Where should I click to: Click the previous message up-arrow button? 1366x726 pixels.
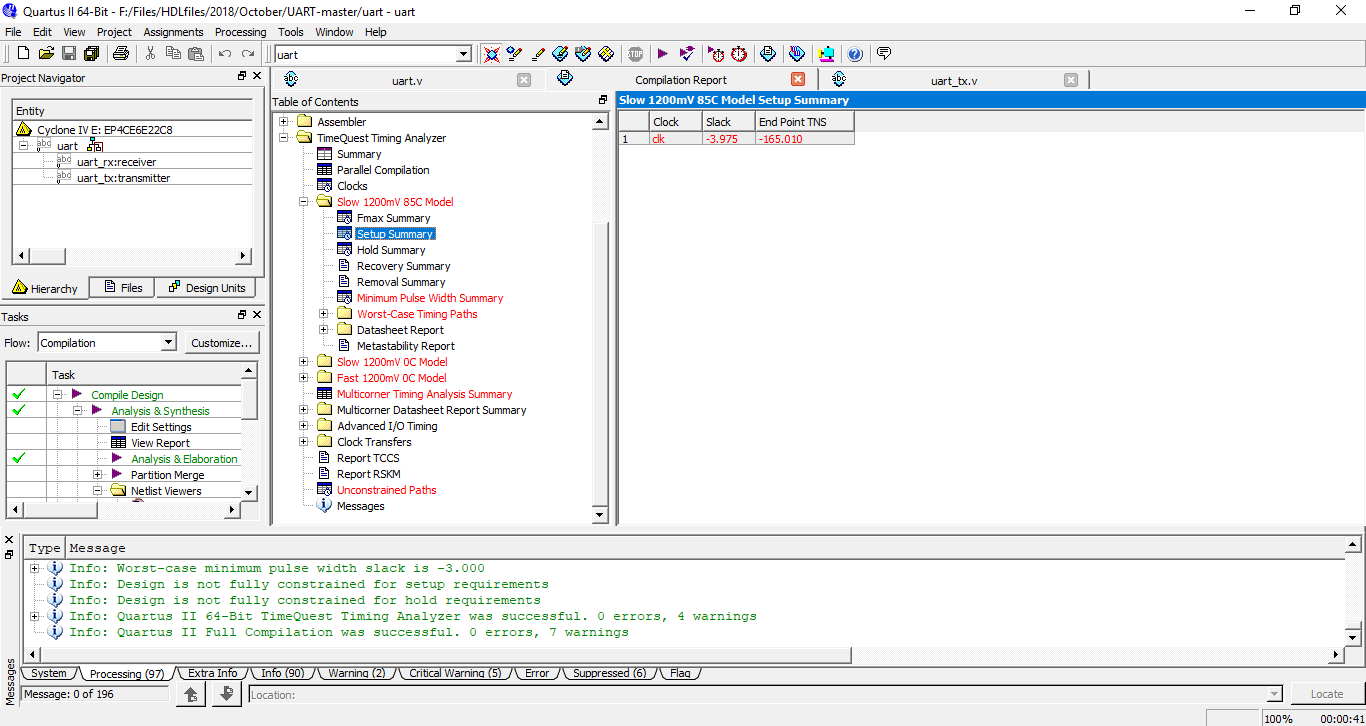(191, 694)
